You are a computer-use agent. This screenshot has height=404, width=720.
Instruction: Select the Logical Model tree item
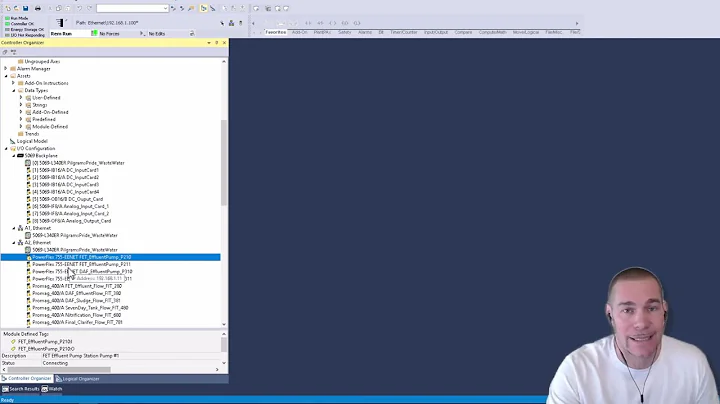coord(32,141)
